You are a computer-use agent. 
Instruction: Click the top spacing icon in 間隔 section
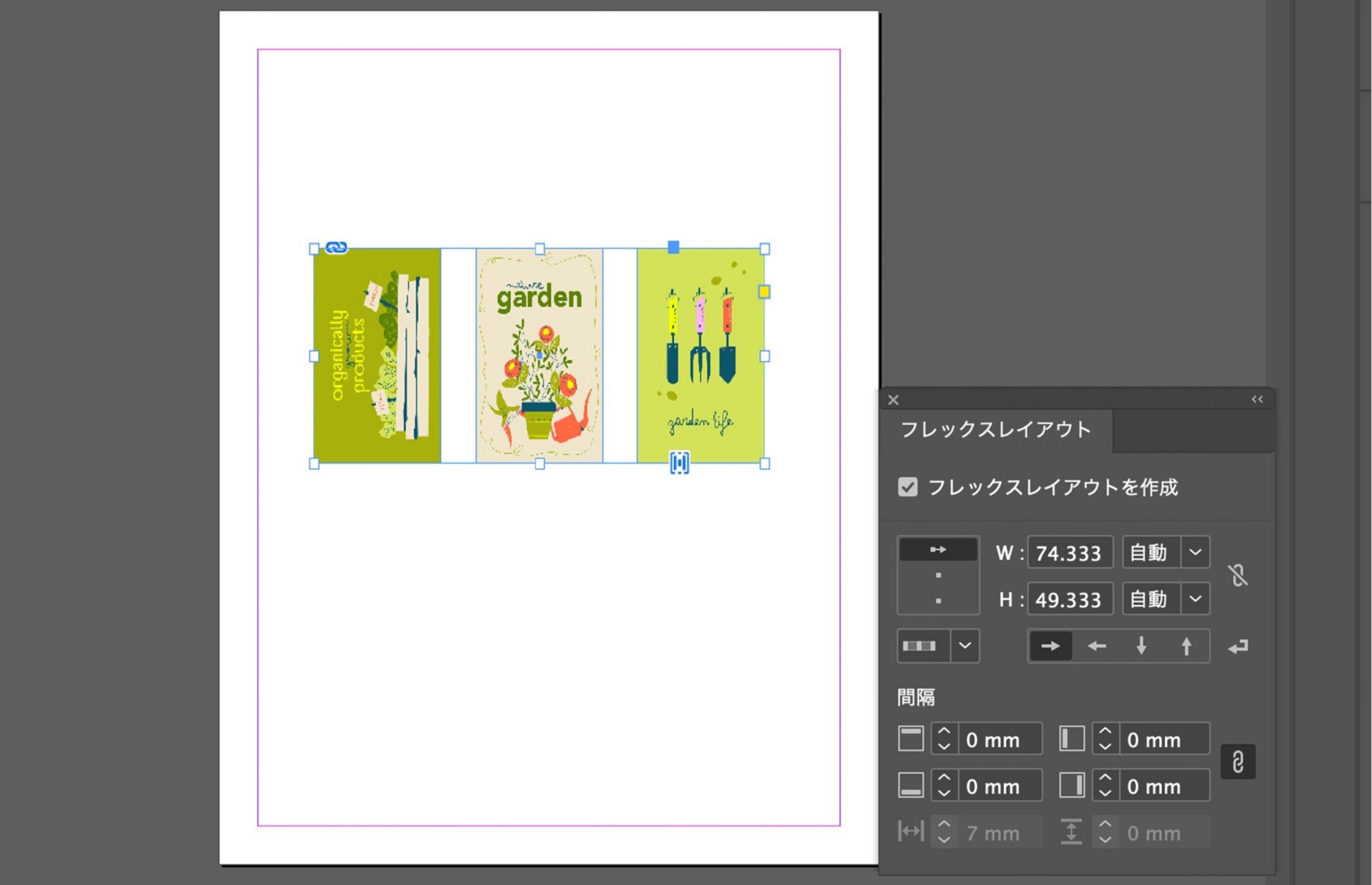coord(910,739)
